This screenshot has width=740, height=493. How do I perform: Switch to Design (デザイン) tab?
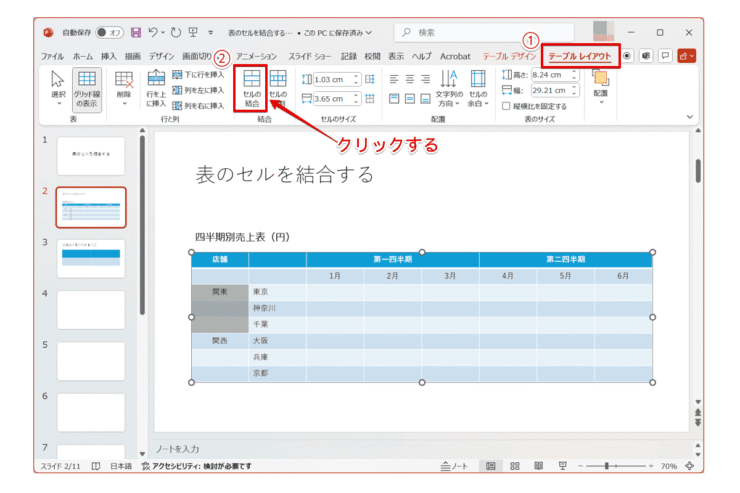point(161,56)
